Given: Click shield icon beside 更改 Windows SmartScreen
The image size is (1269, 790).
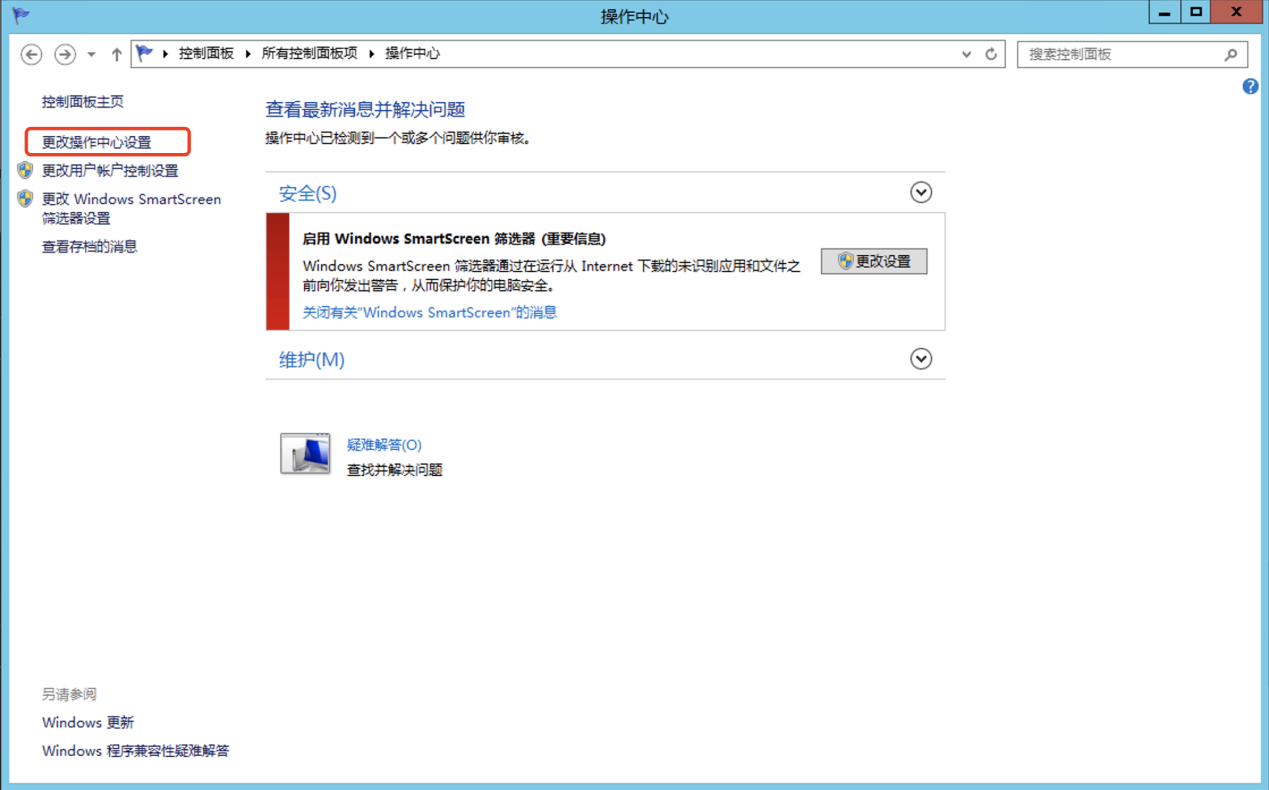Looking at the screenshot, I should point(25,199).
